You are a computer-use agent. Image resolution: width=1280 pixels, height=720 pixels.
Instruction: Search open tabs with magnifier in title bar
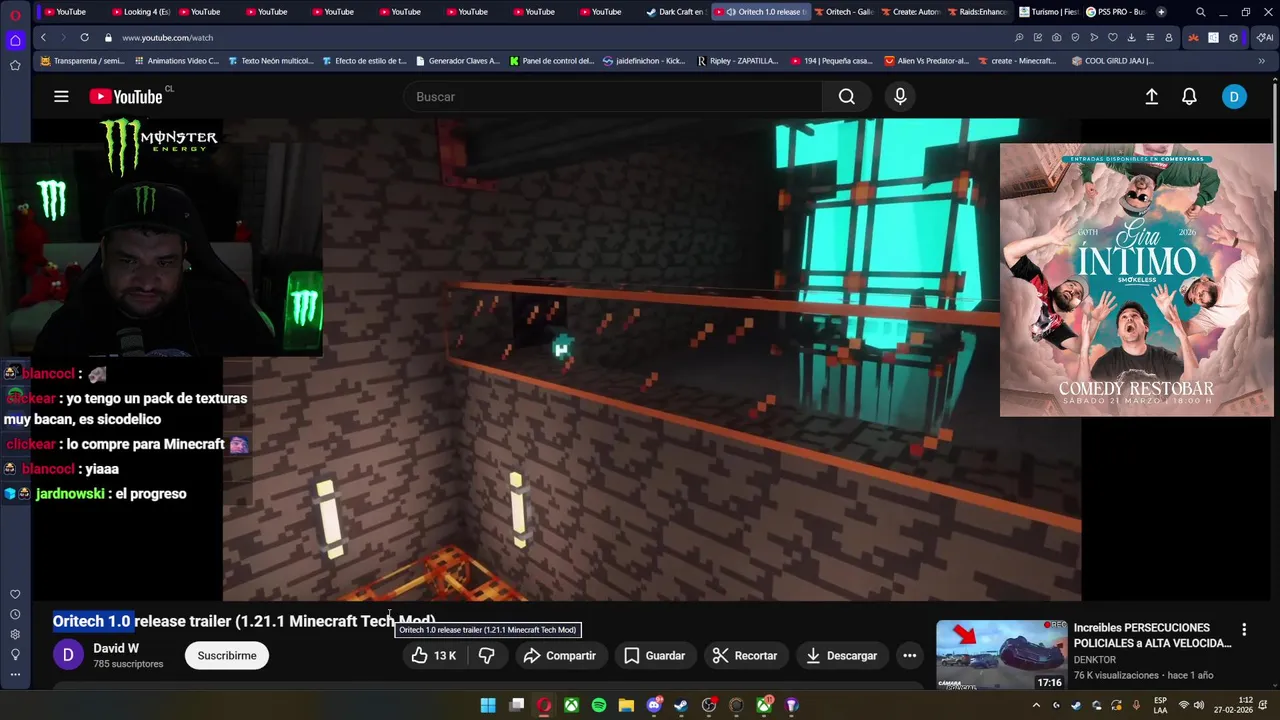pos(1201,12)
